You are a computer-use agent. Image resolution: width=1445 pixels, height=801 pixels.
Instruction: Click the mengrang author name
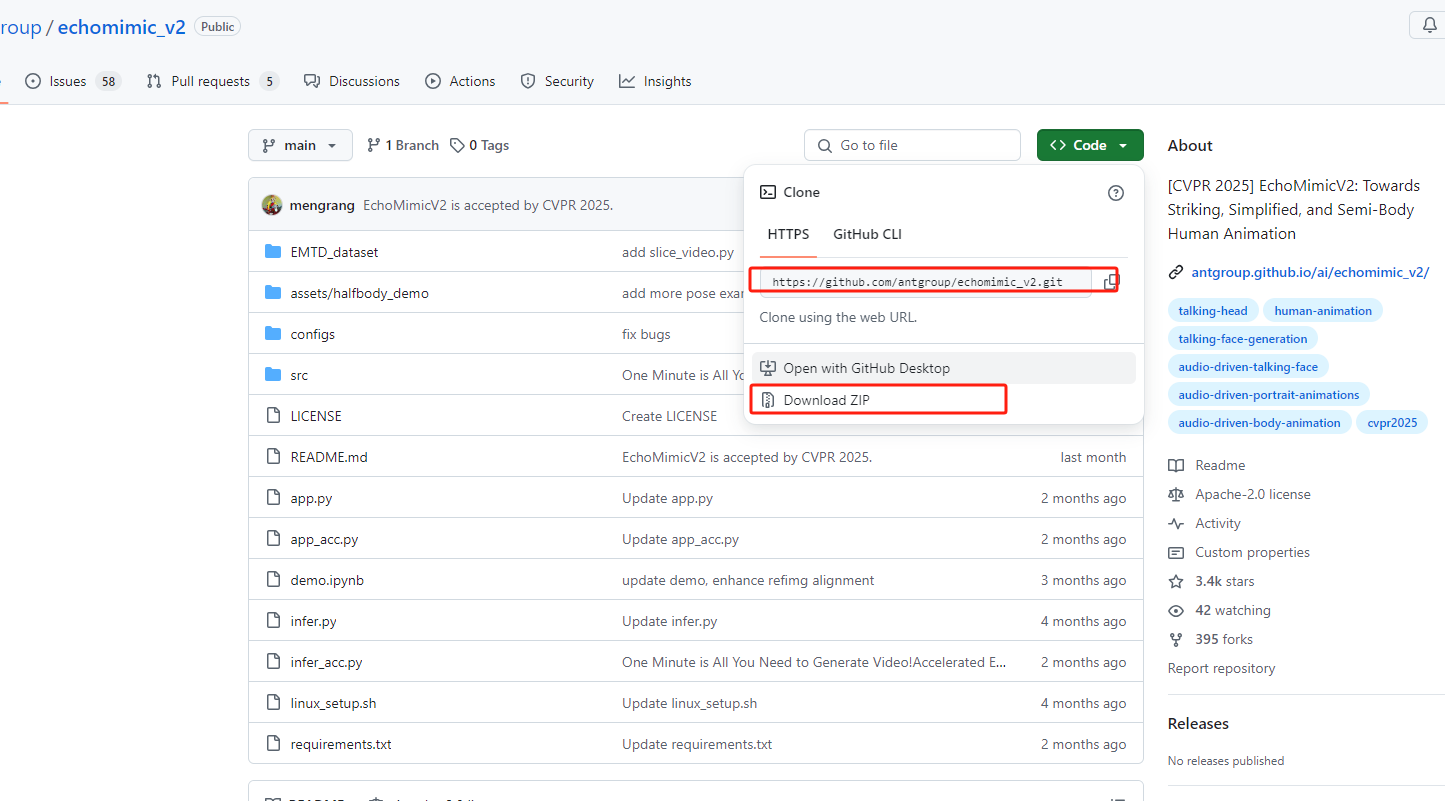click(x=322, y=205)
